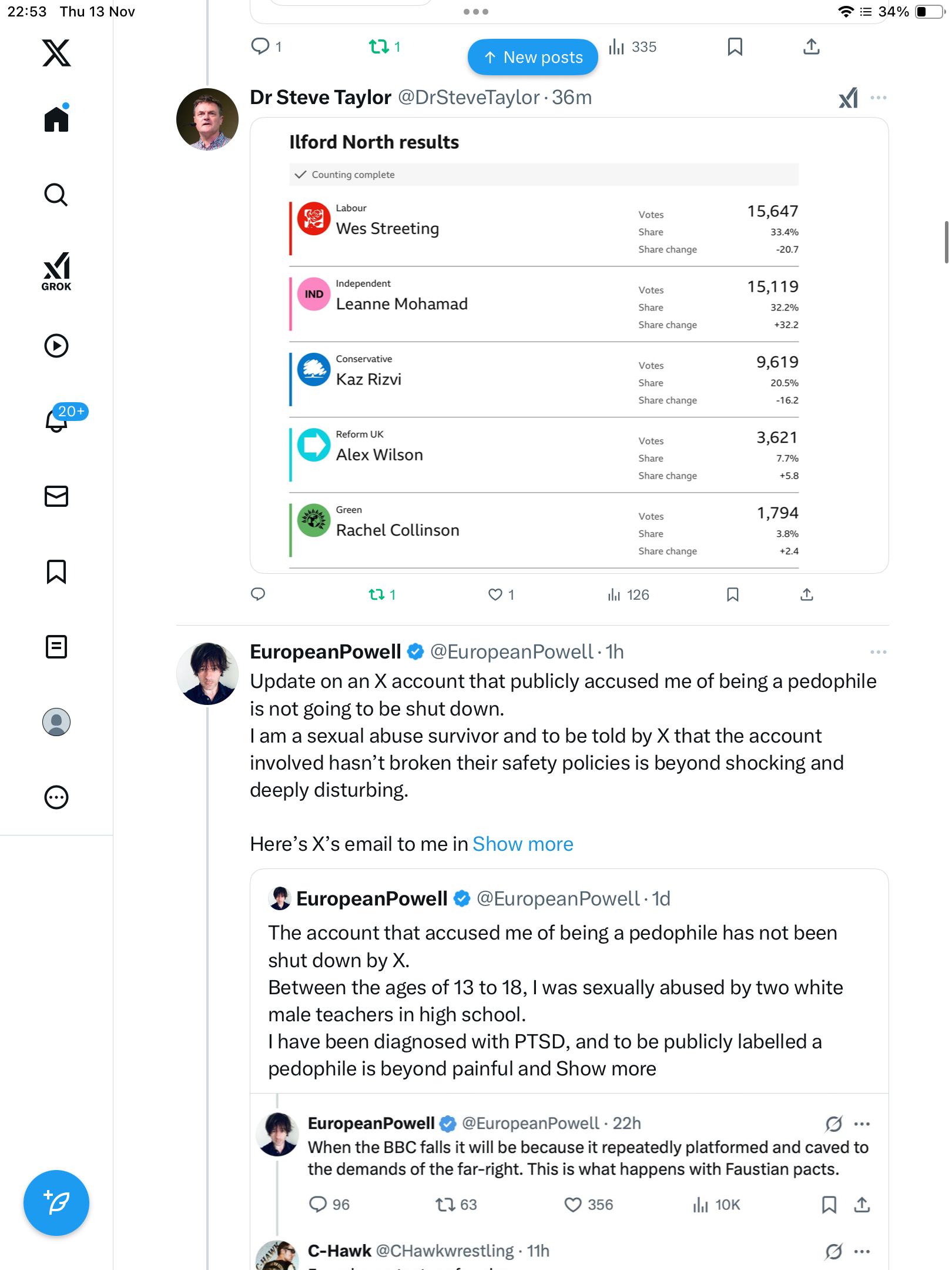Open more options on Dr Steve Taylor post
The width and height of the screenshot is (952, 1270).
tap(878, 98)
